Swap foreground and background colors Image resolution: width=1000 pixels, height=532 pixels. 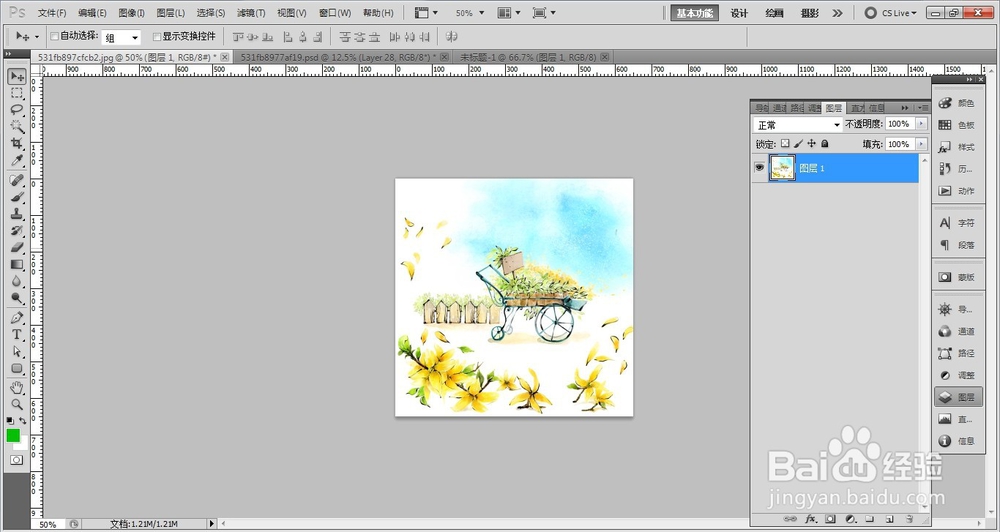pos(23,421)
